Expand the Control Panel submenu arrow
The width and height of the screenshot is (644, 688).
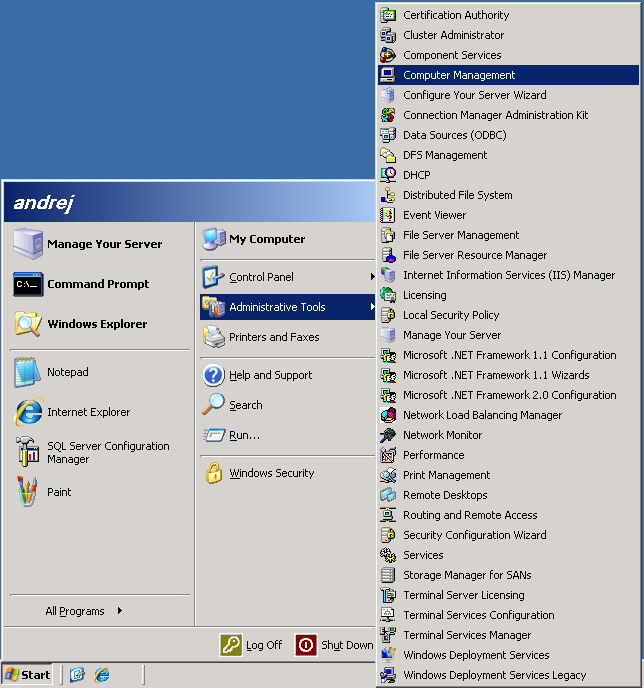372,276
